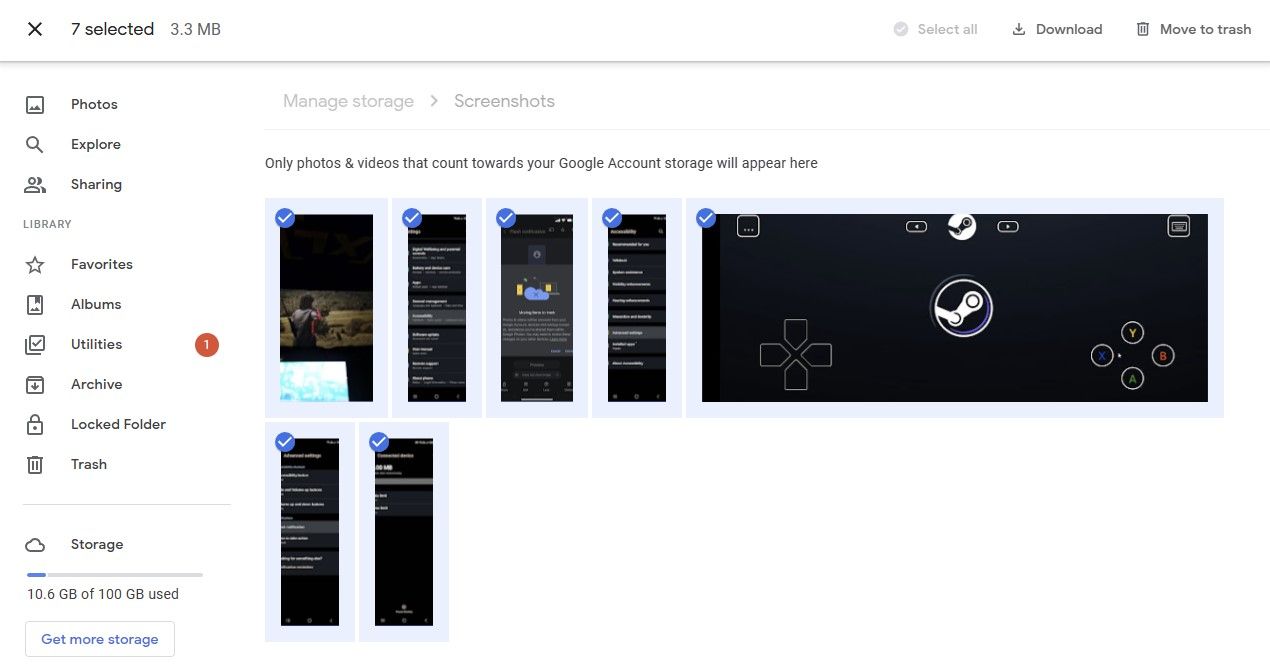This screenshot has height=669, width=1270.
Task: Enable Select all photos
Action: point(934,29)
